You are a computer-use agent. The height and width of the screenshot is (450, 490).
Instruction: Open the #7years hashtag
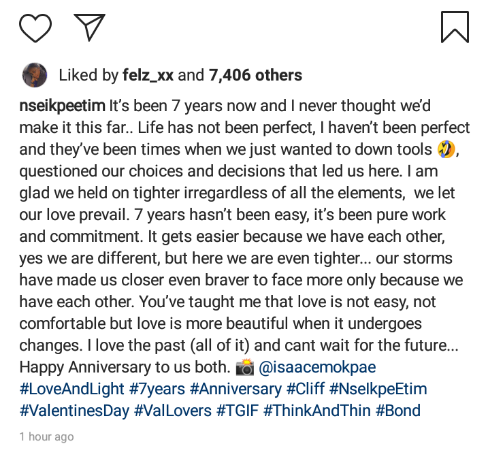click(x=157, y=389)
